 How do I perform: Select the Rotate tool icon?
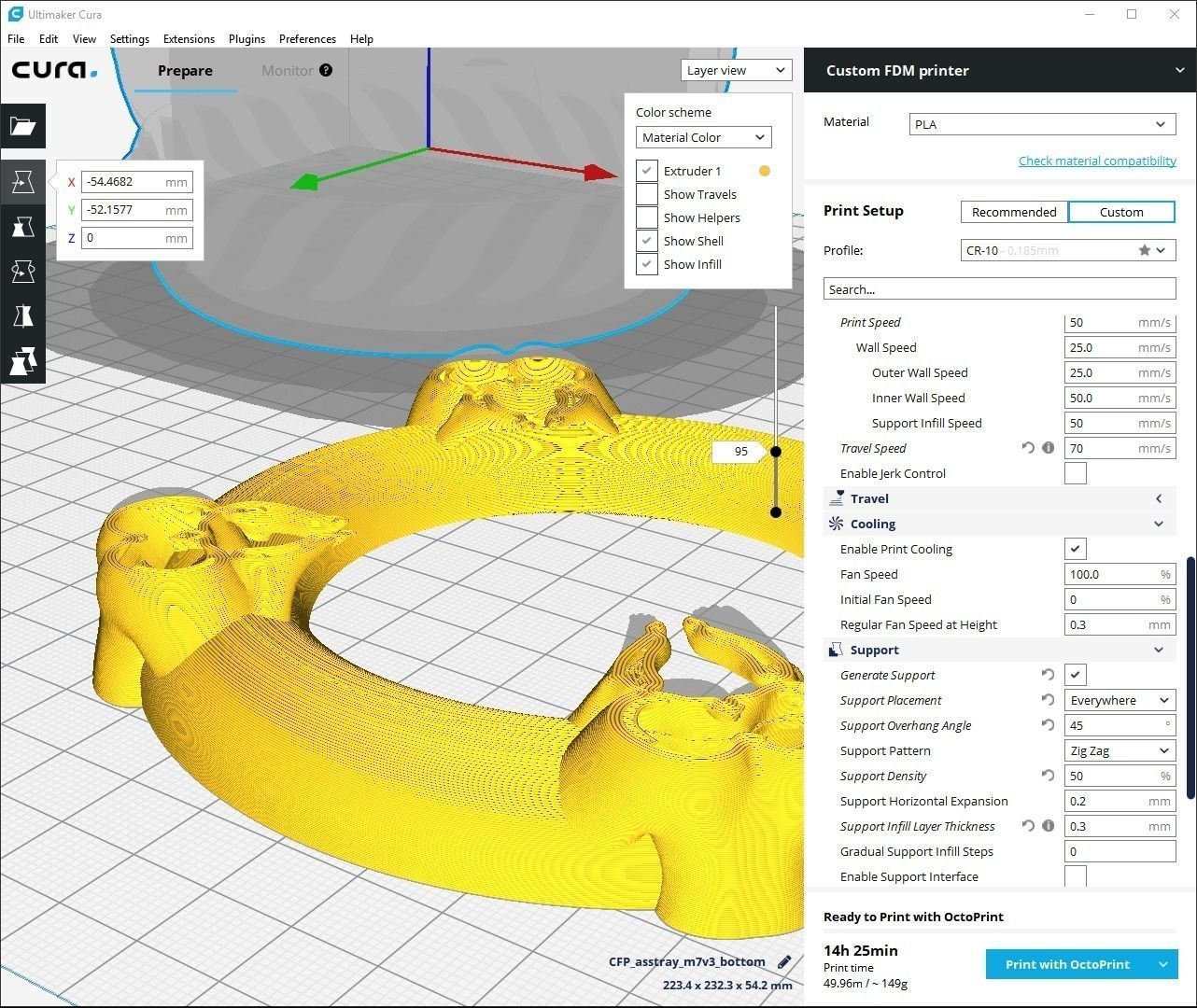(22, 272)
